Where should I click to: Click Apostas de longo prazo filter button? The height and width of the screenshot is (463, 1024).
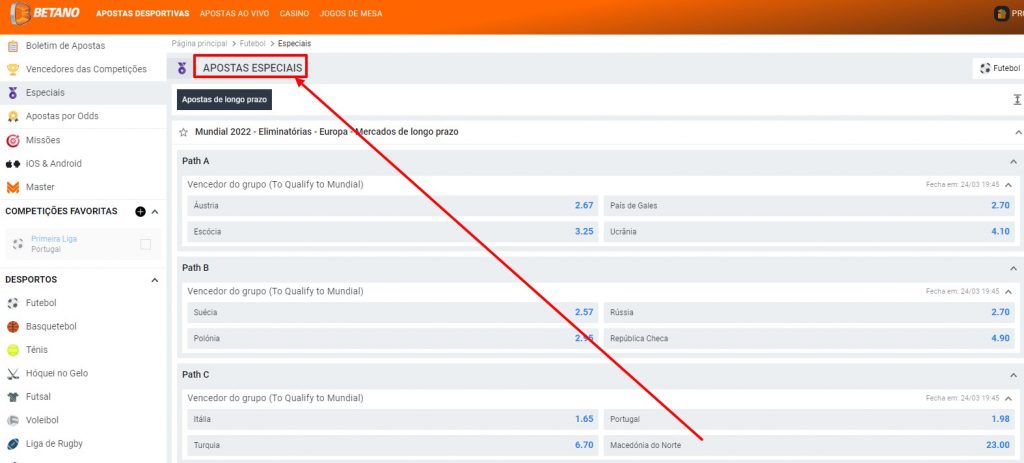tap(224, 99)
